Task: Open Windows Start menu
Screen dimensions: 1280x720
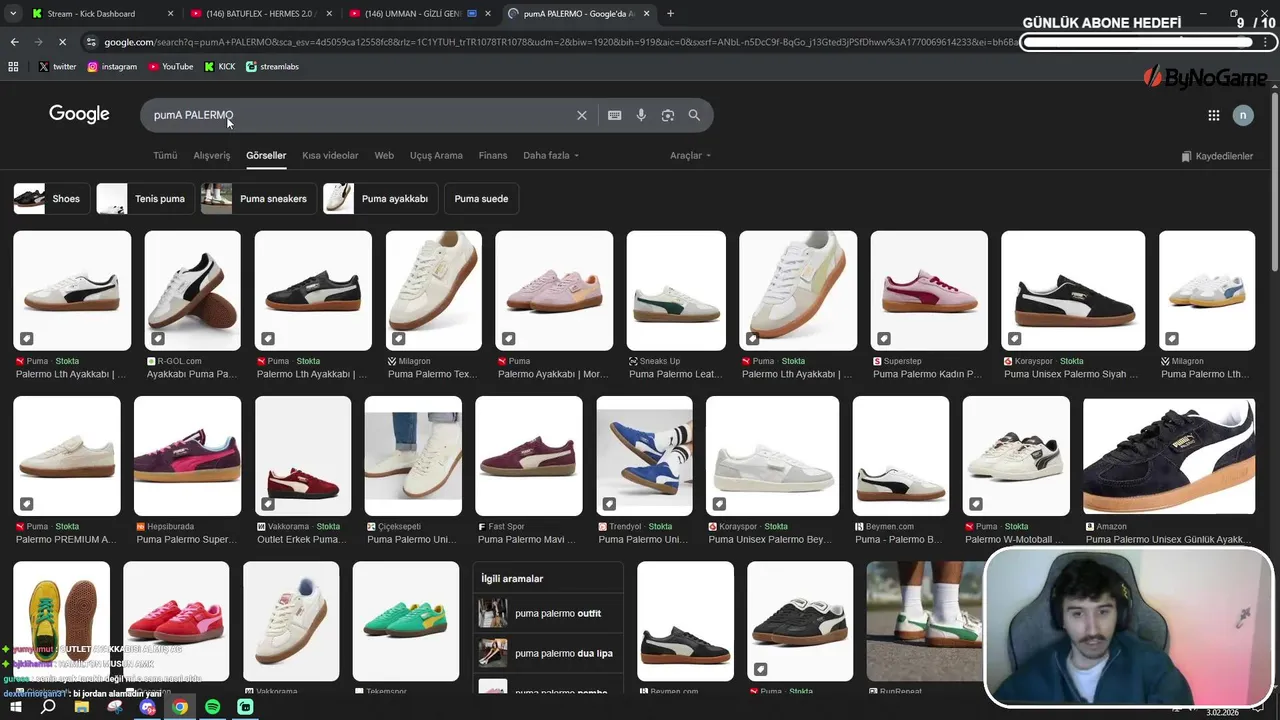Action: tap(15, 707)
